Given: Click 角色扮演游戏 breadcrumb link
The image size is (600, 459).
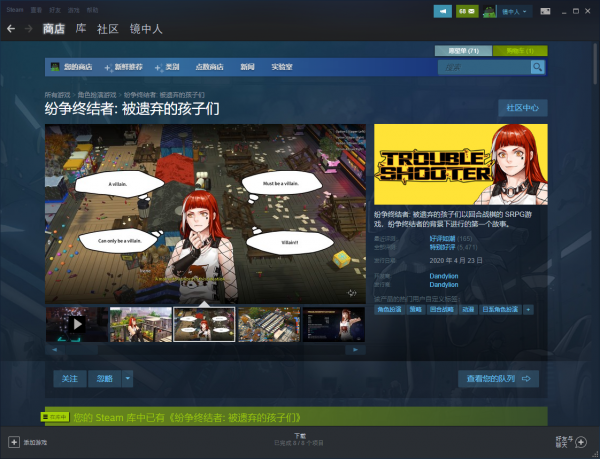Looking at the screenshot, I should (97, 95).
